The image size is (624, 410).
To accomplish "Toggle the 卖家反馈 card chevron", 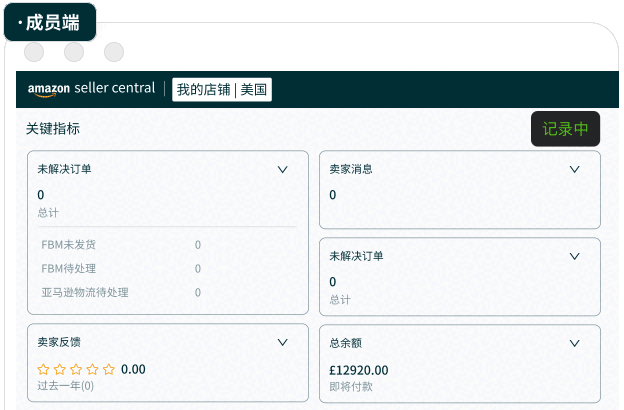I will [282, 342].
